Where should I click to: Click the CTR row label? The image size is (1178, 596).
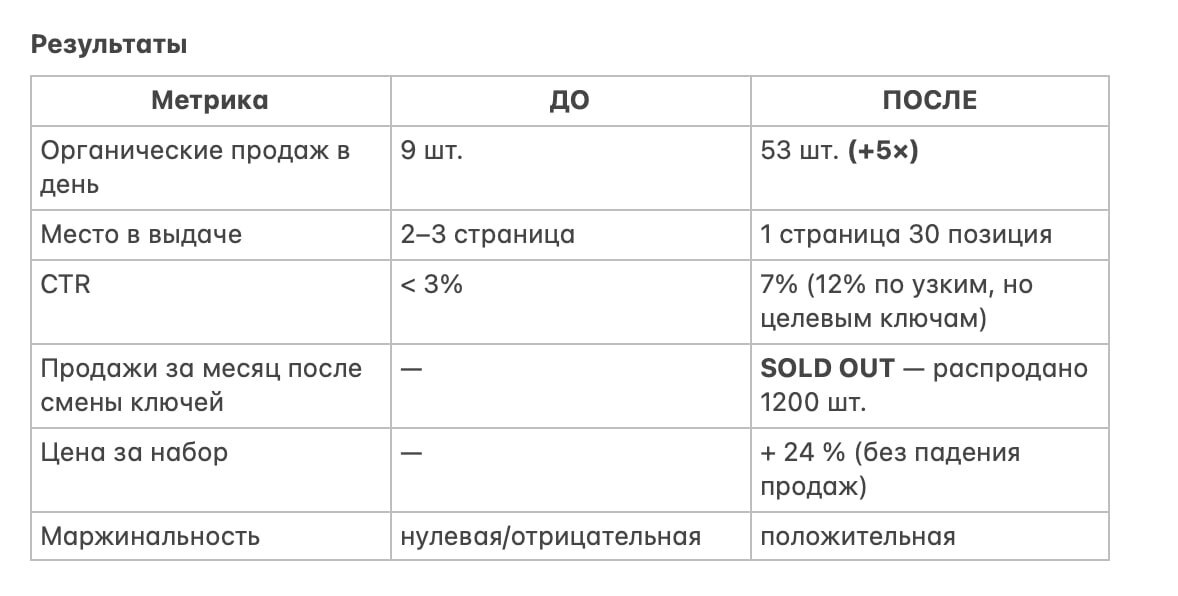(65, 285)
